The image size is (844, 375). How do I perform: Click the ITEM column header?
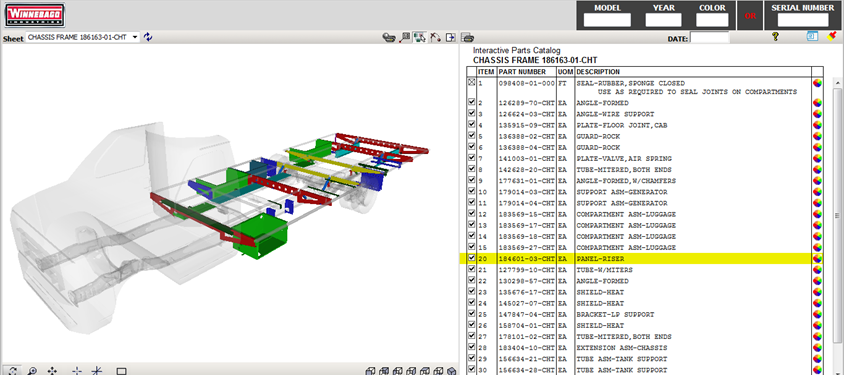(x=486, y=72)
